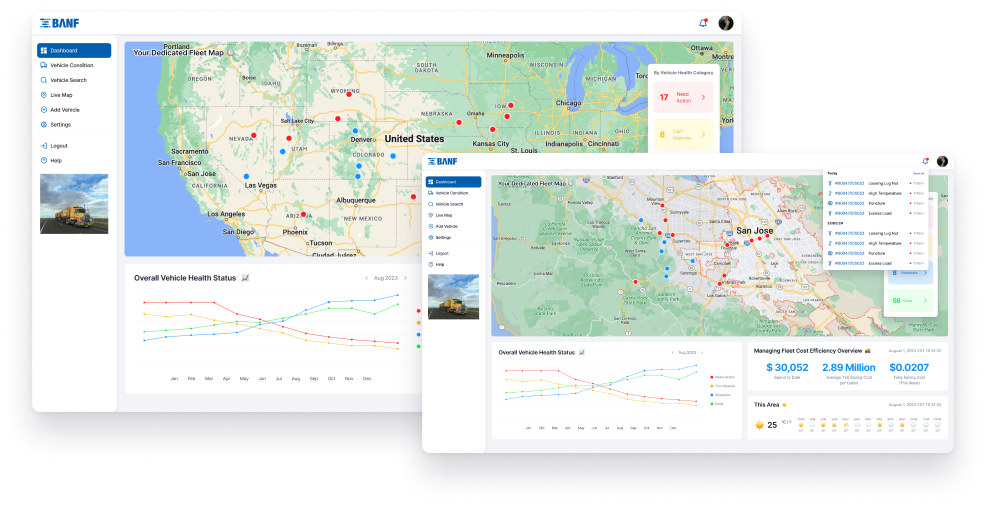
Task: Click the sun icon beside This Area heading
Action: pyautogui.click(x=784, y=405)
